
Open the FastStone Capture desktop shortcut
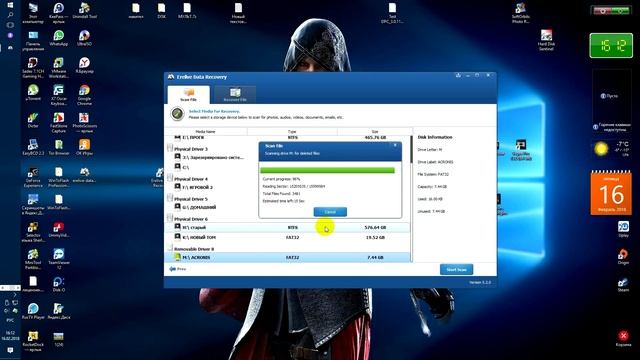click(59, 122)
